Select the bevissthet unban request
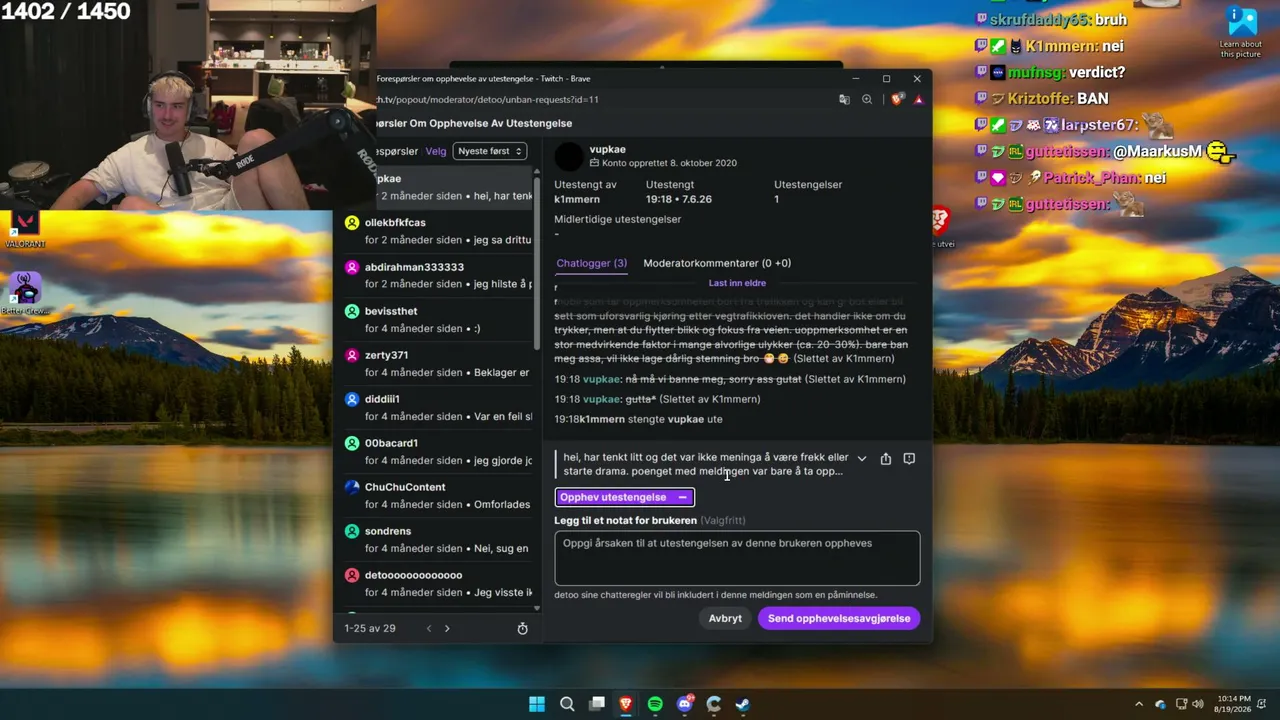Viewport: 1280px width, 720px height. click(x=439, y=319)
